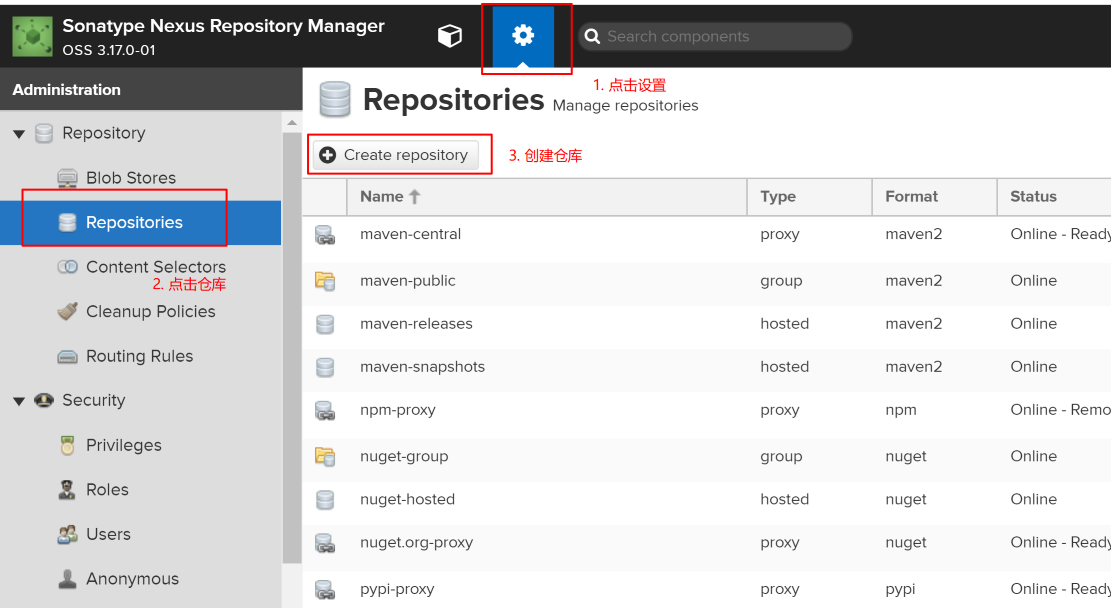Open the maven-releases repository name
Screen dimensions: 1112x608
(416, 324)
